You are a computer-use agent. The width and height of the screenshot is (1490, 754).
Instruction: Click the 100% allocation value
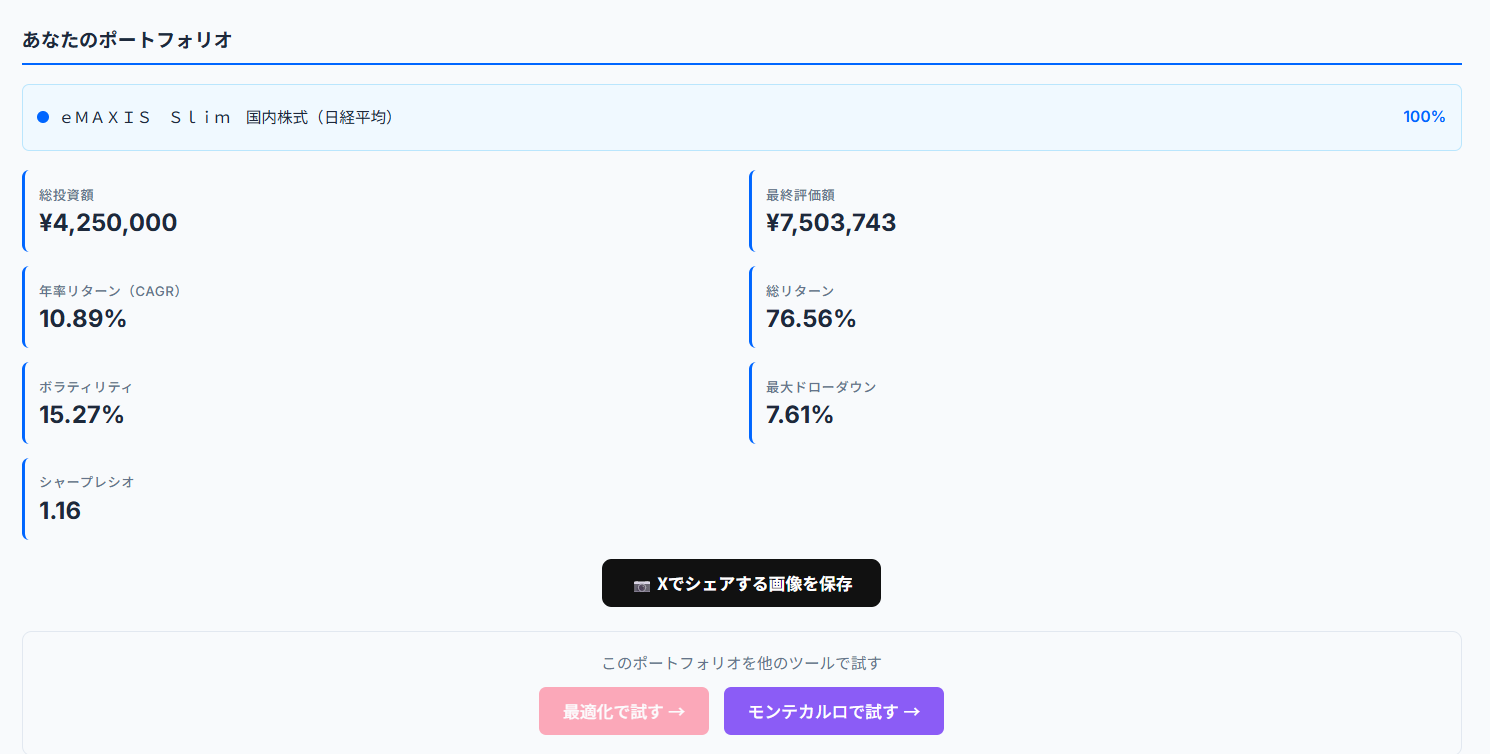pyautogui.click(x=1423, y=117)
